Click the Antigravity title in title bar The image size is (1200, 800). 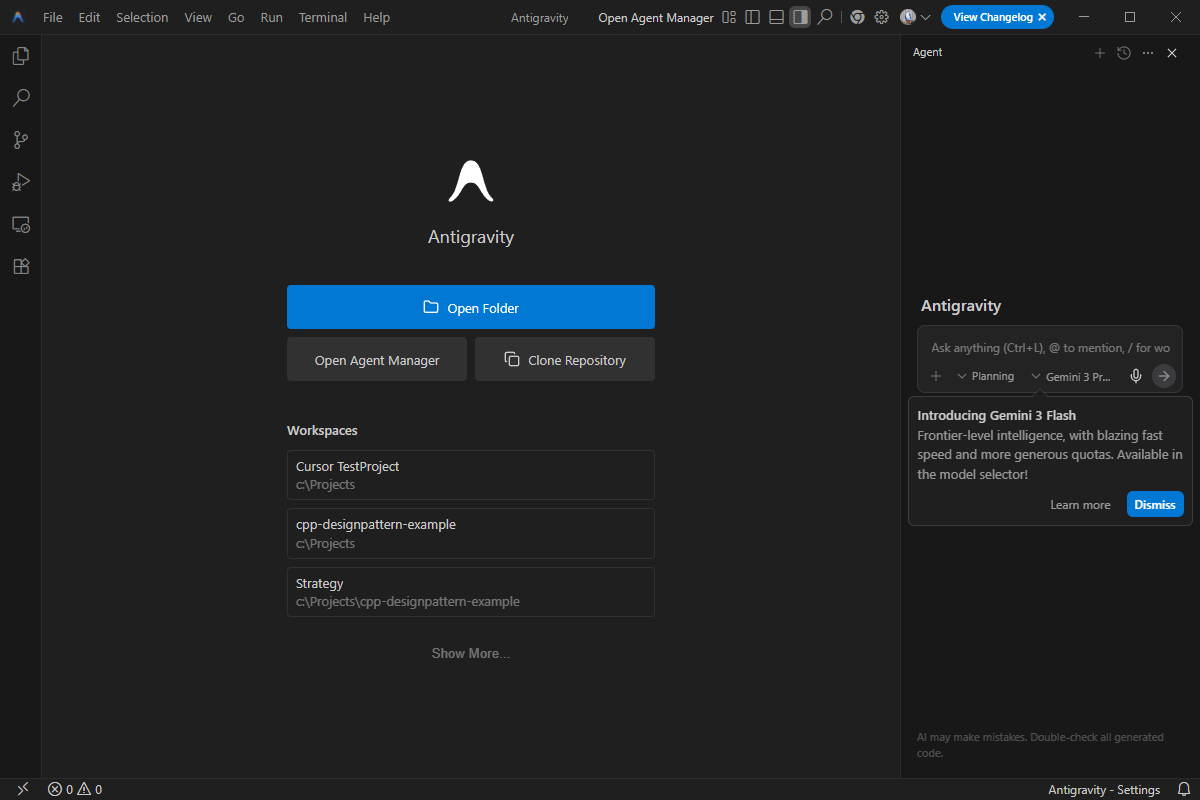point(542,17)
